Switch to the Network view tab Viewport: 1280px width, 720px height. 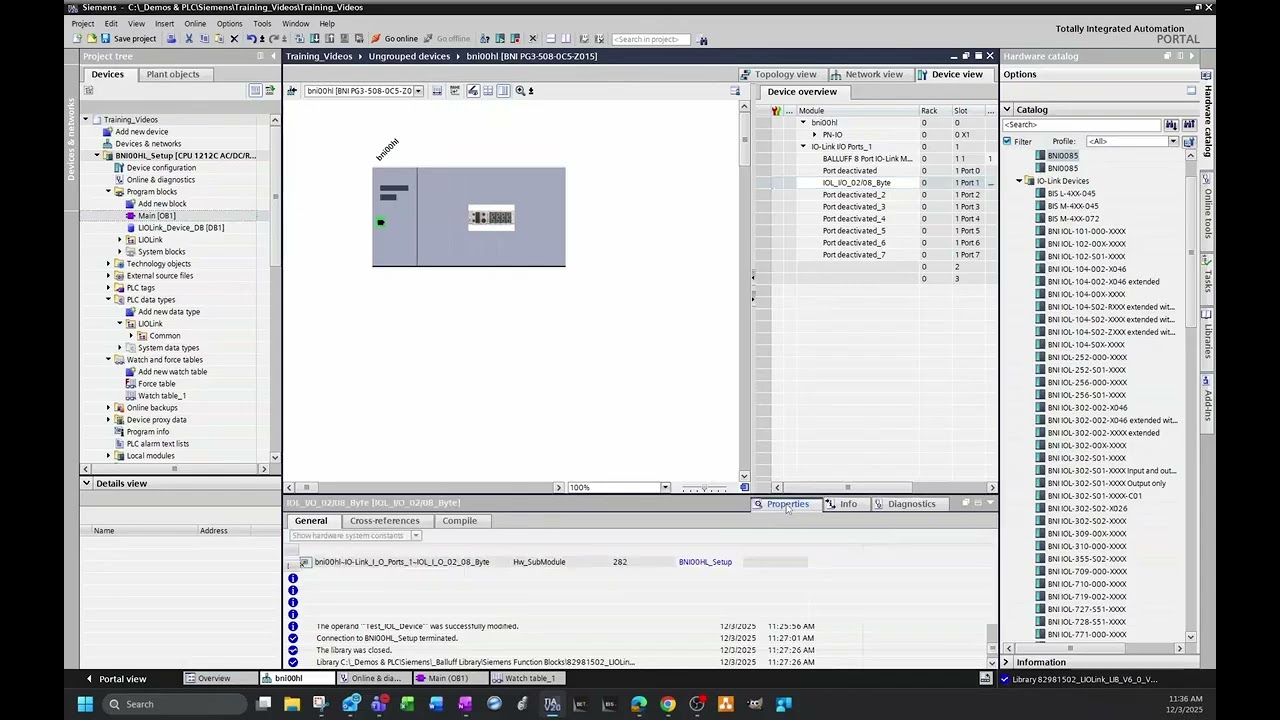(x=866, y=74)
